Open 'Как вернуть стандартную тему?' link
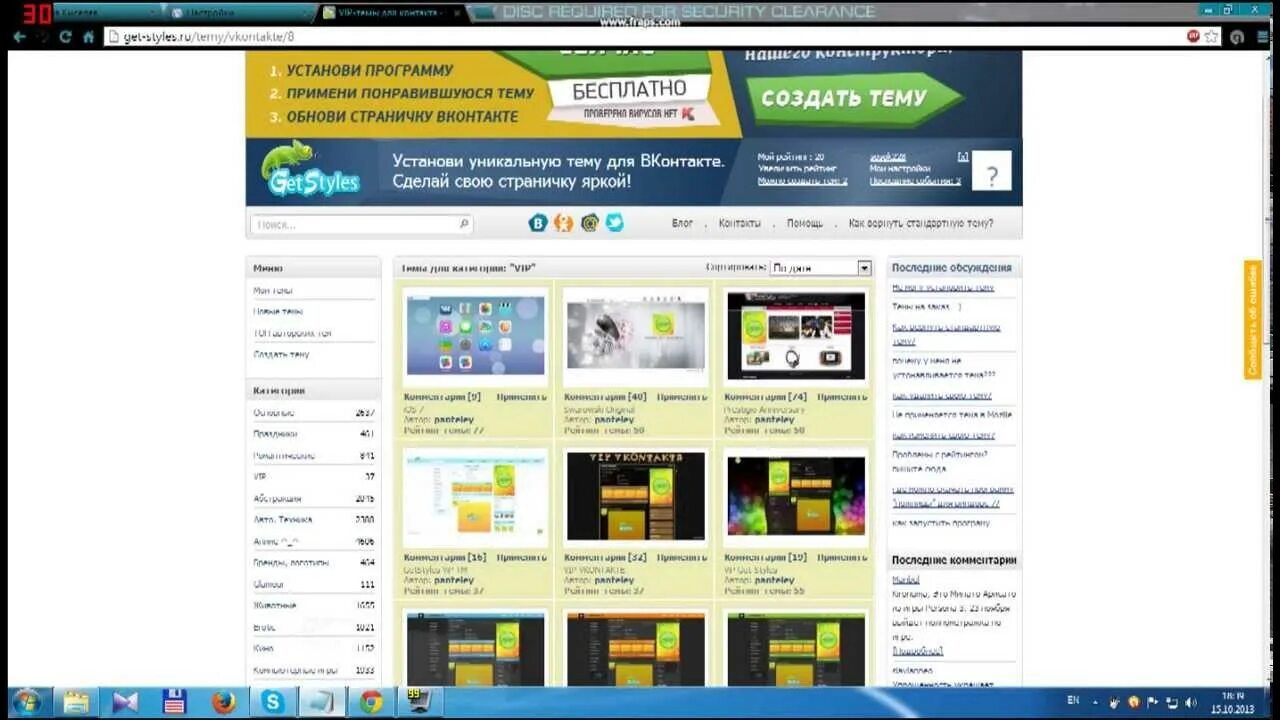Image resolution: width=1280 pixels, height=720 pixels. [921, 223]
